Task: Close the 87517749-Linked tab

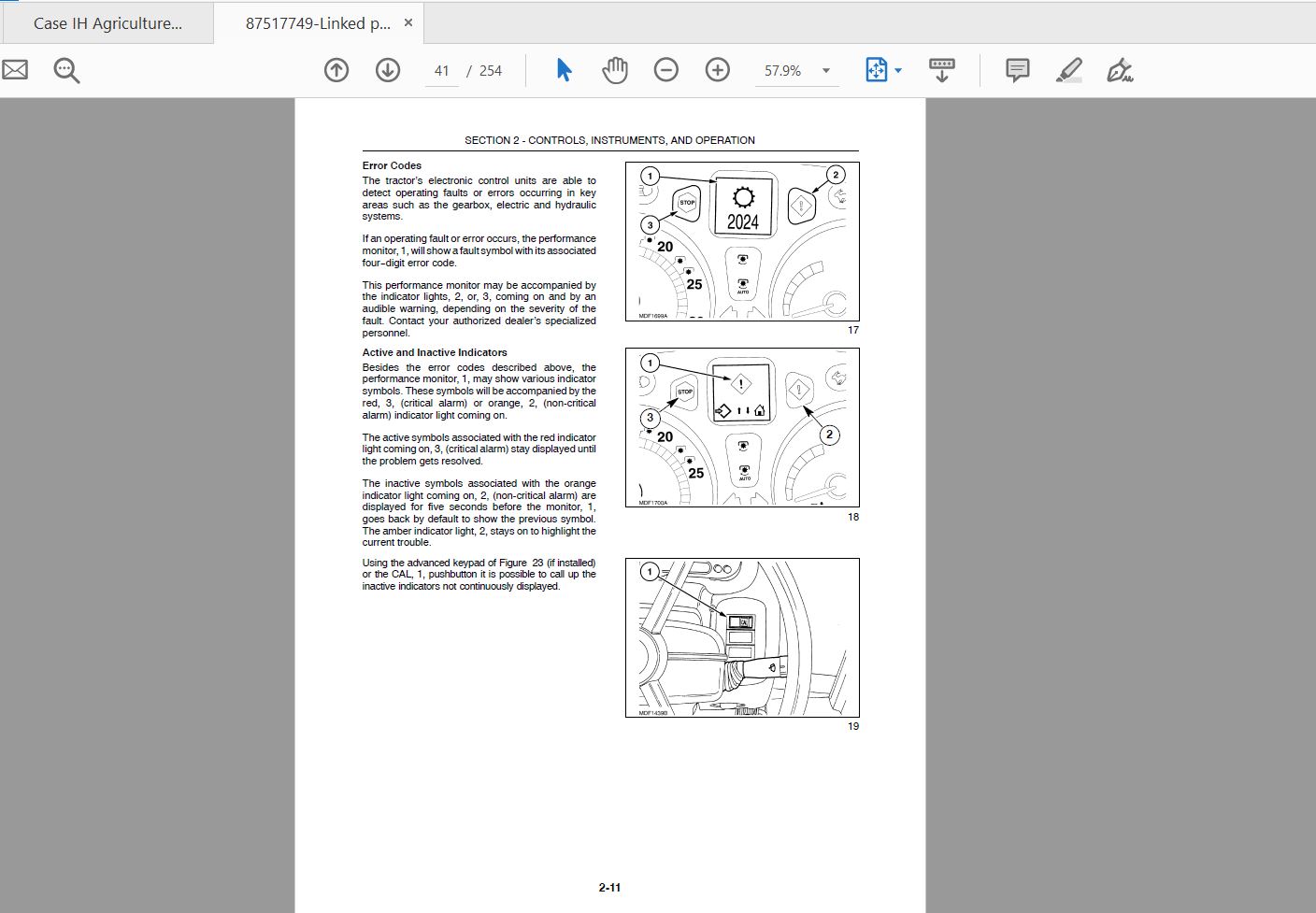Action: point(408,22)
